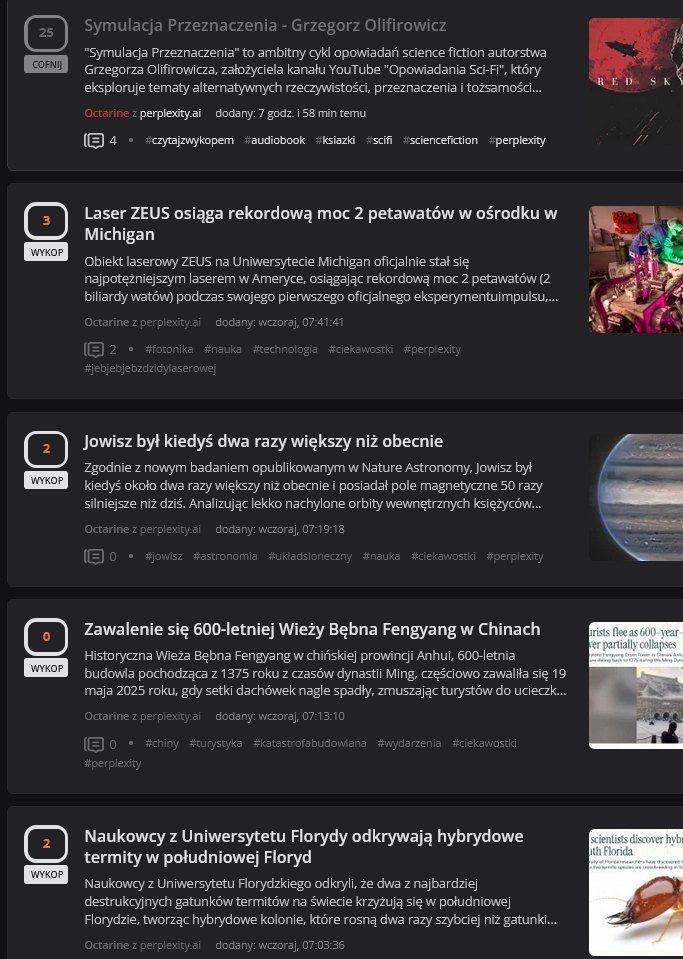Open the #astronomia tag
Image resolution: width=683 pixels, height=959 pixels.
point(225,557)
